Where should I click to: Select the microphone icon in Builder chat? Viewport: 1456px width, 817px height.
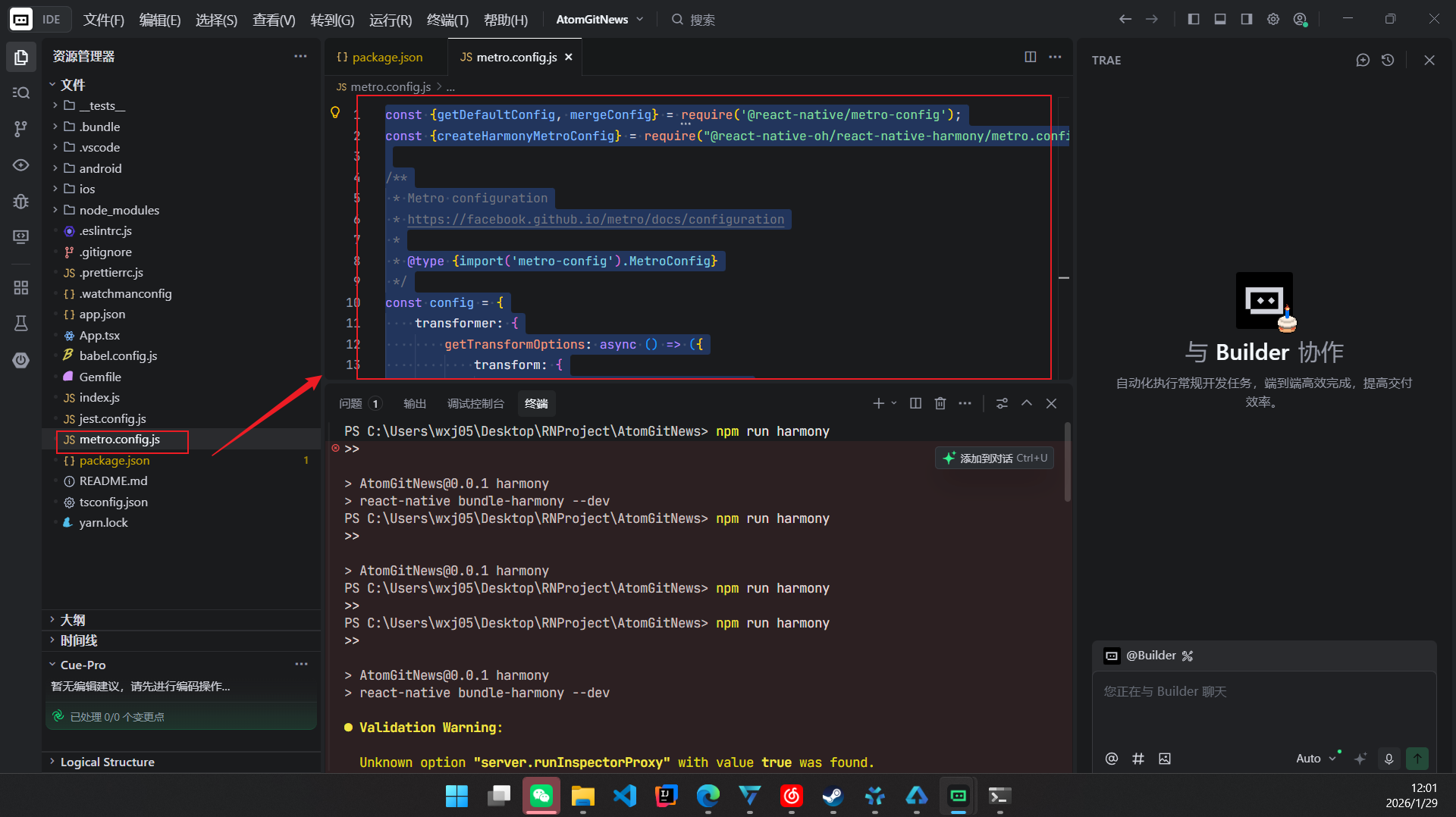tap(1389, 758)
